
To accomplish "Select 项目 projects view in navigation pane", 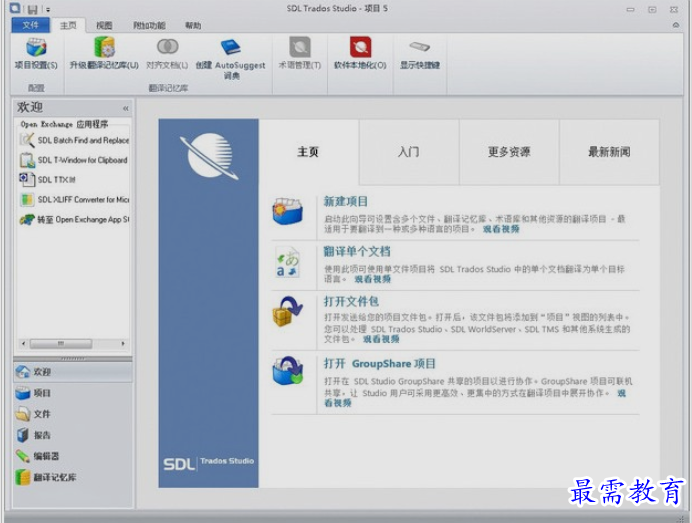I will tap(73, 393).
